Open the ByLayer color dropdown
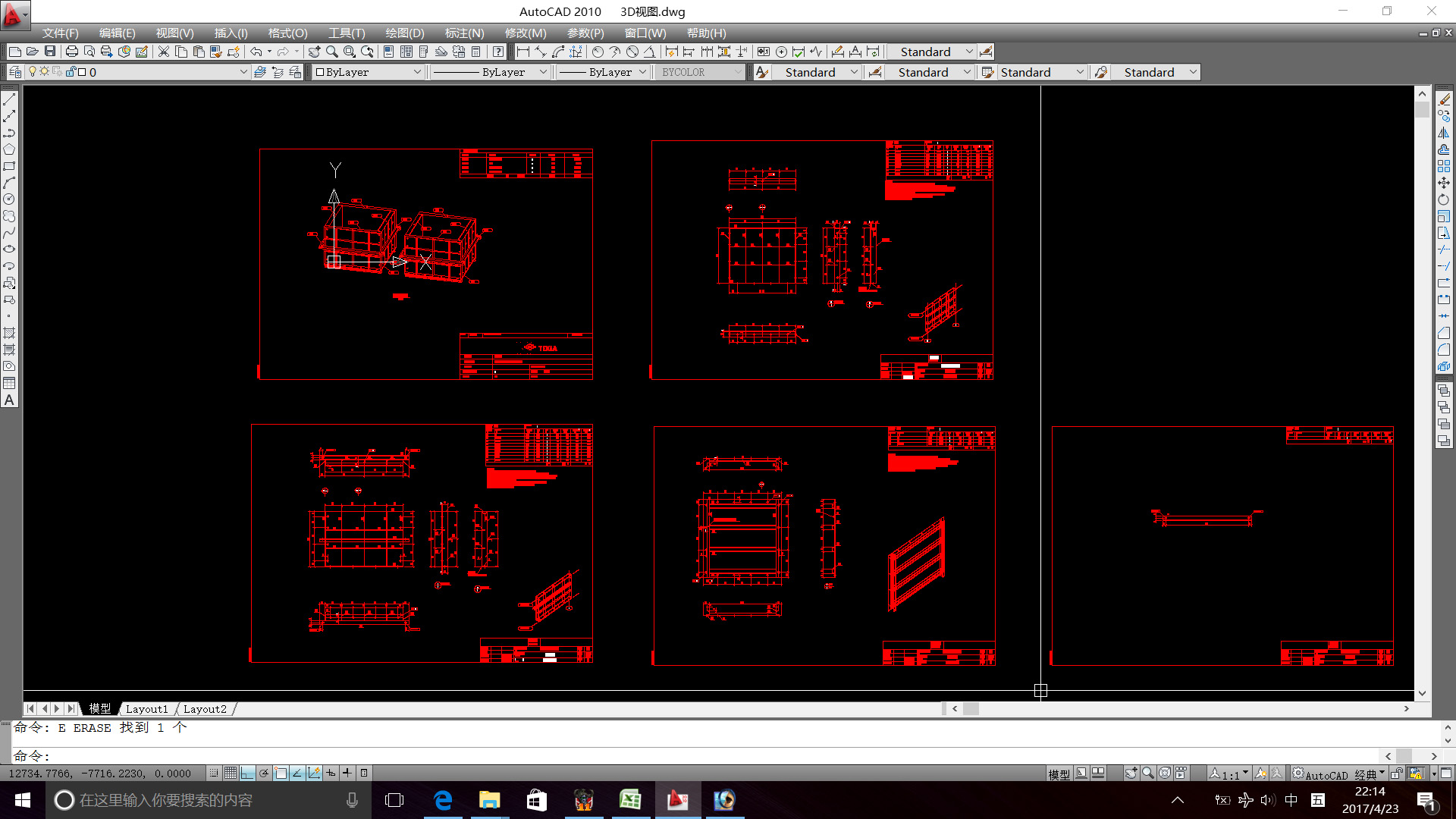The height and width of the screenshot is (819, 1456). (x=417, y=72)
